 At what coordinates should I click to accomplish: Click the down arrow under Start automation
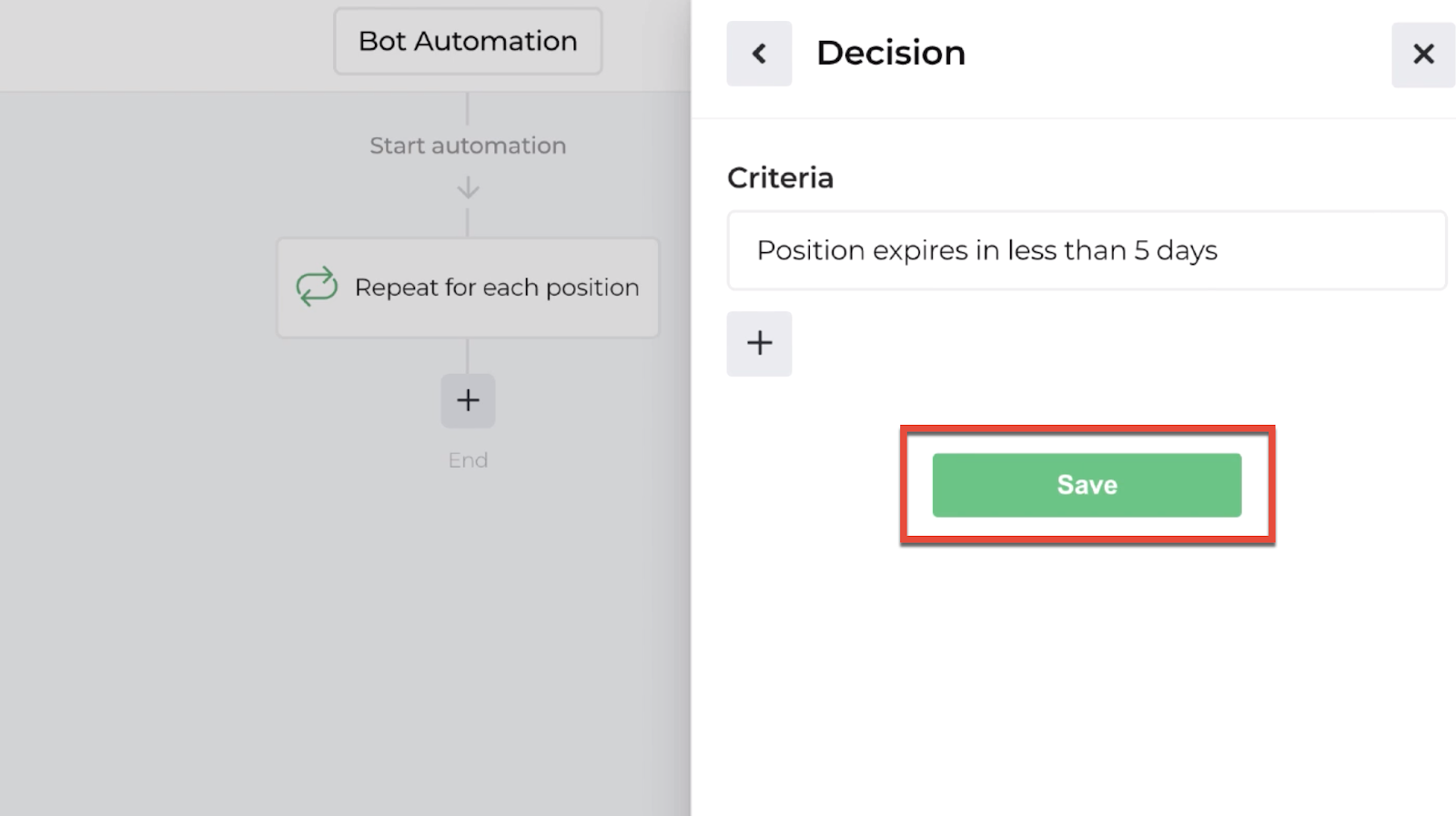468,188
